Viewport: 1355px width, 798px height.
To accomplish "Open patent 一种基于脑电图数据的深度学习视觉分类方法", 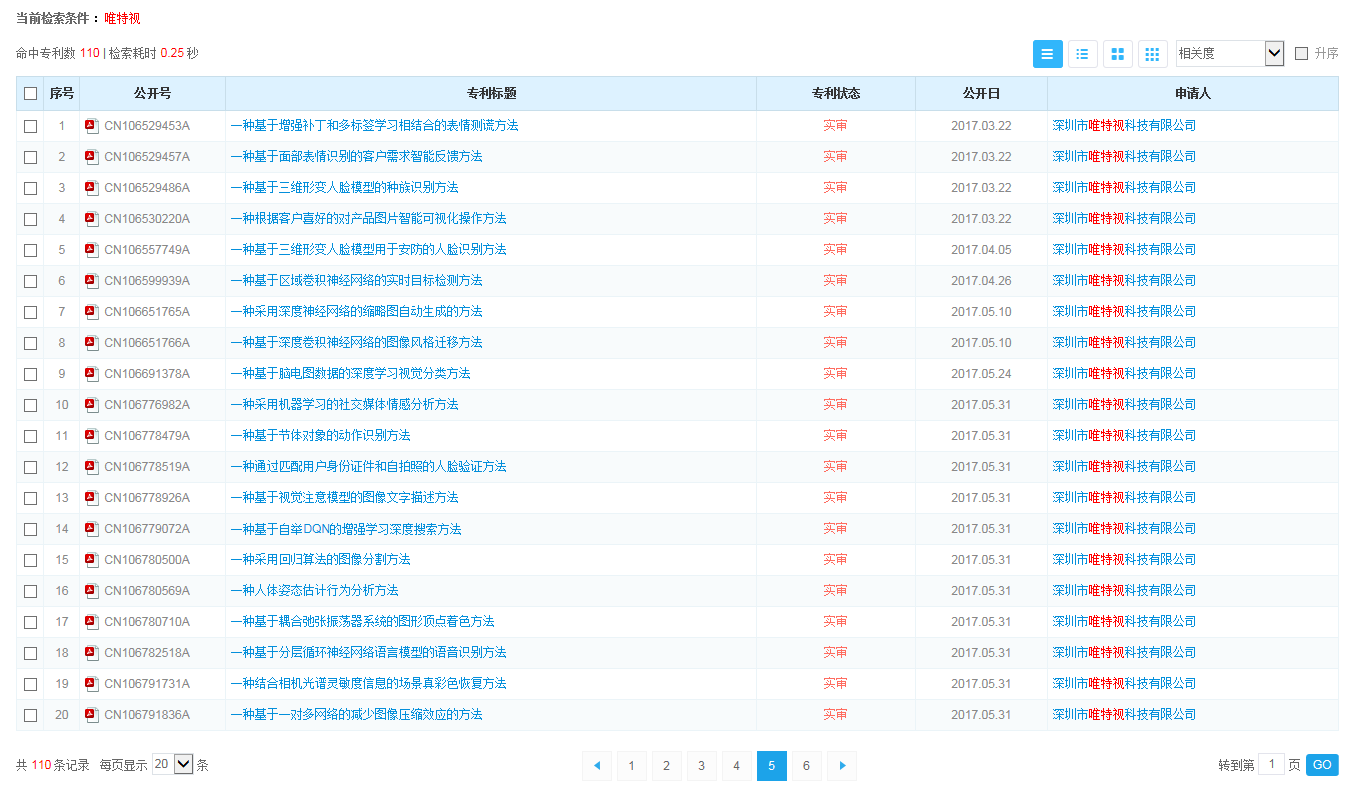I will (x=351, y=374).
